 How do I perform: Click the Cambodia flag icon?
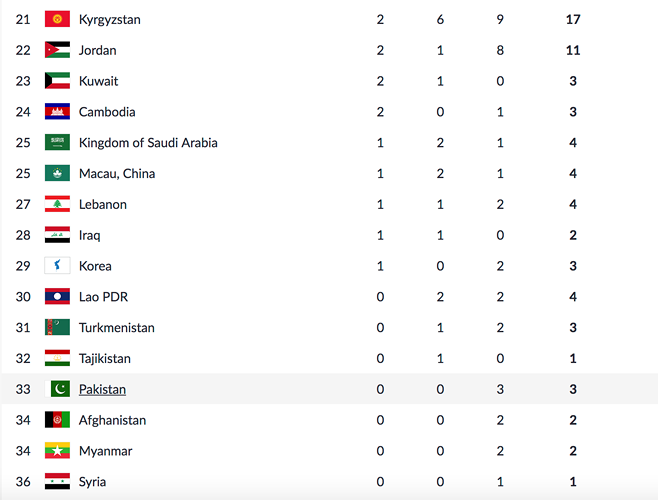57,112
